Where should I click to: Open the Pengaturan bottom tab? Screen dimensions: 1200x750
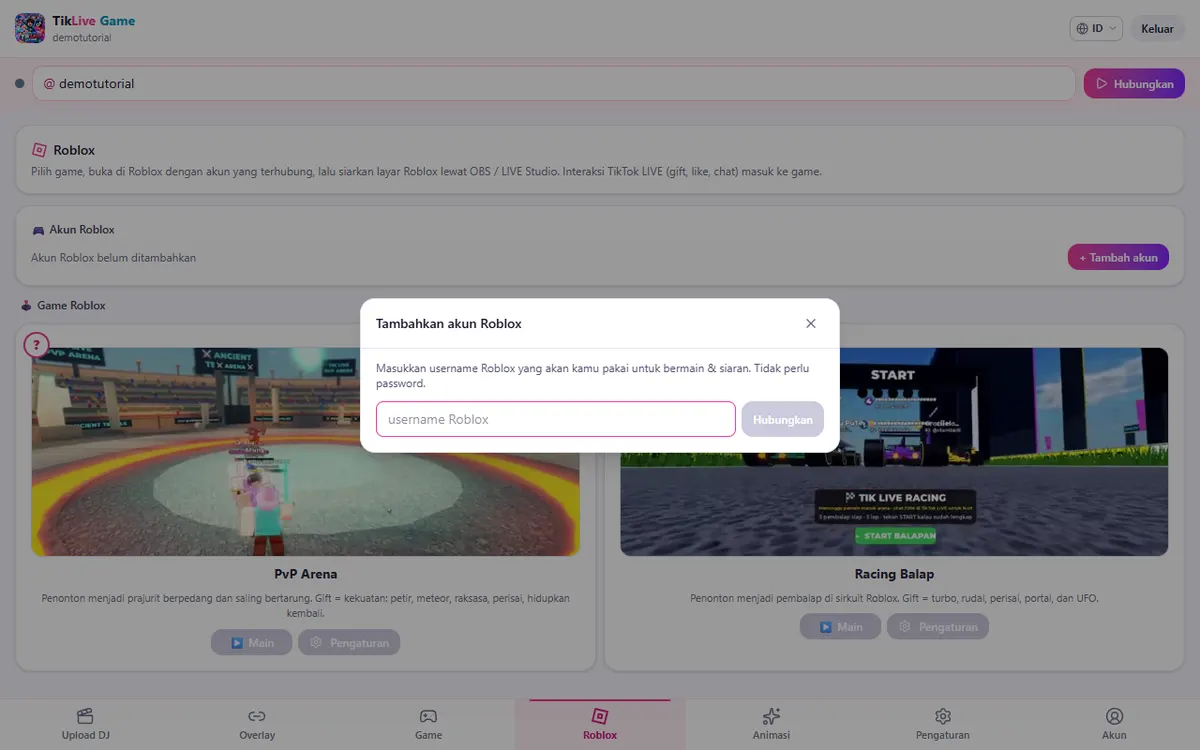click(x=942, y=725)
